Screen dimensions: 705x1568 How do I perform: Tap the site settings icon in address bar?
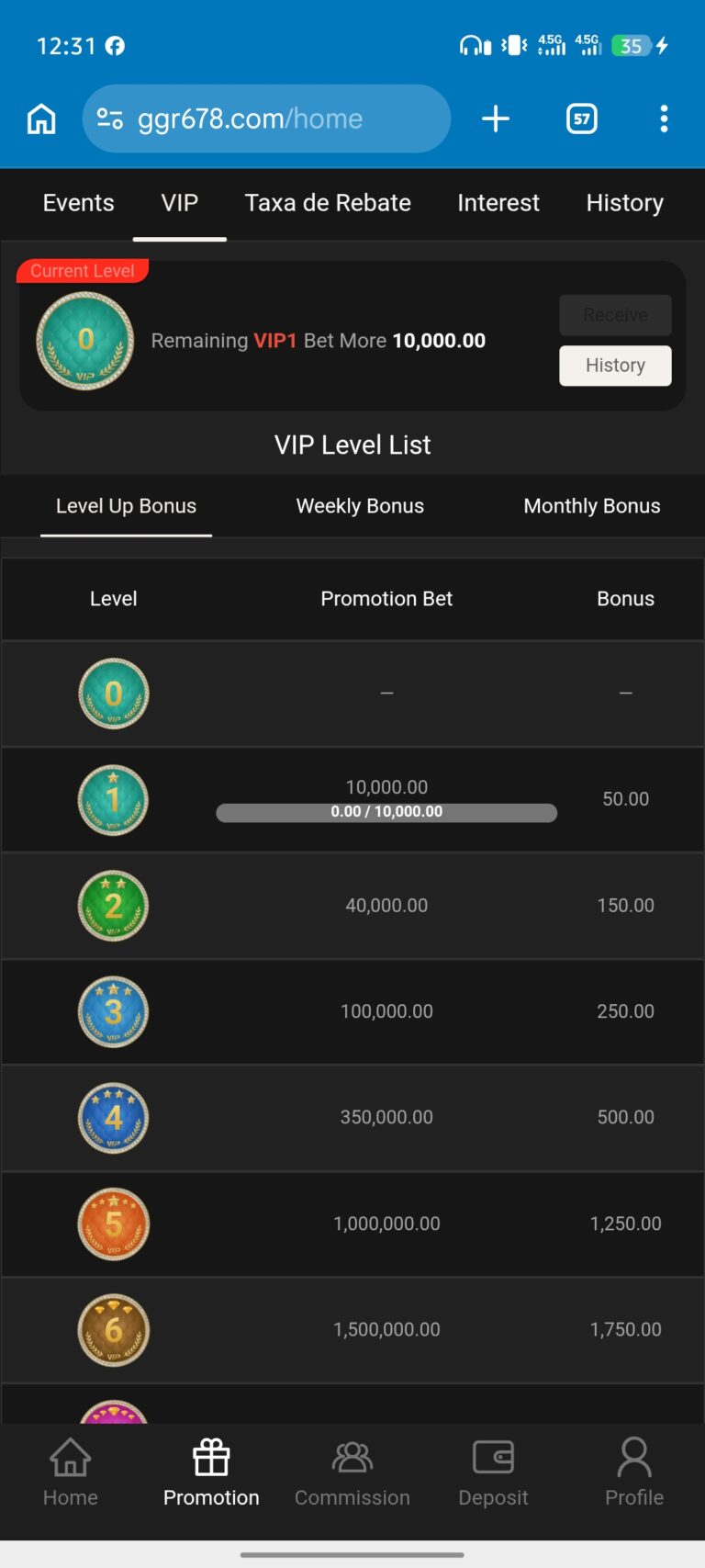[110, 118]
